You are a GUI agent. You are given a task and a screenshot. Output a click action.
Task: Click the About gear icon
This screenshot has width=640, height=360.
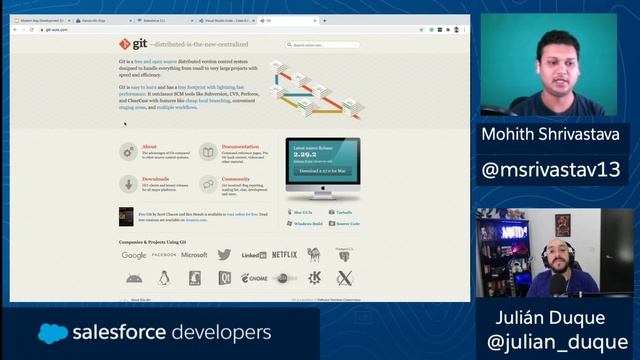coord(128,152)
